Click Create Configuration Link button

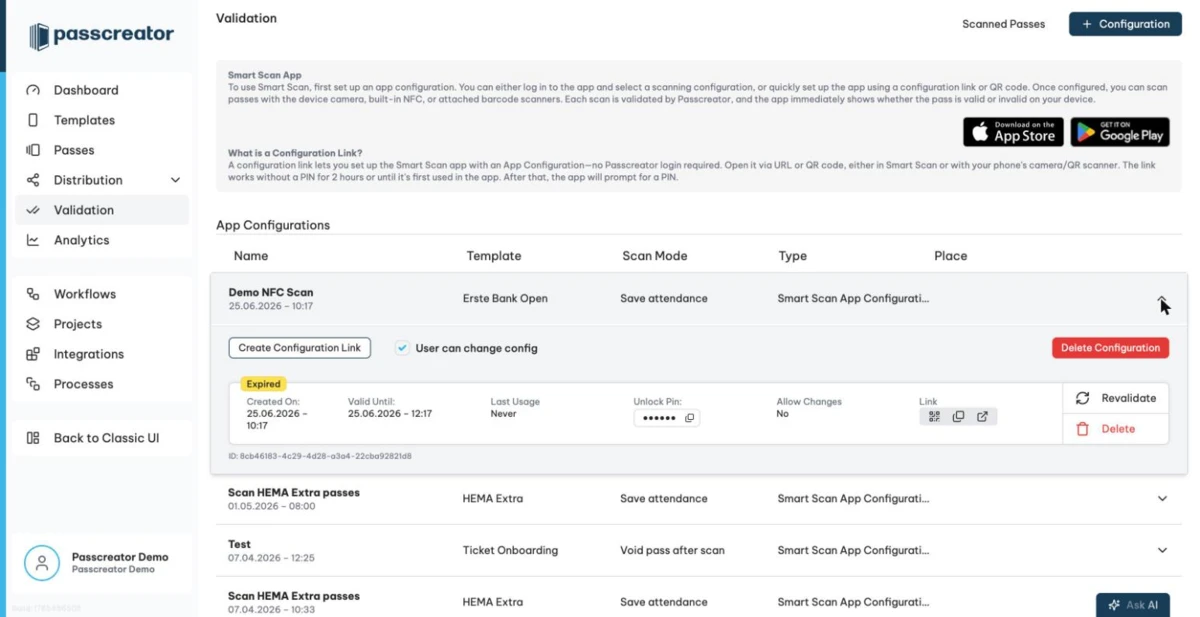(300, 348)
